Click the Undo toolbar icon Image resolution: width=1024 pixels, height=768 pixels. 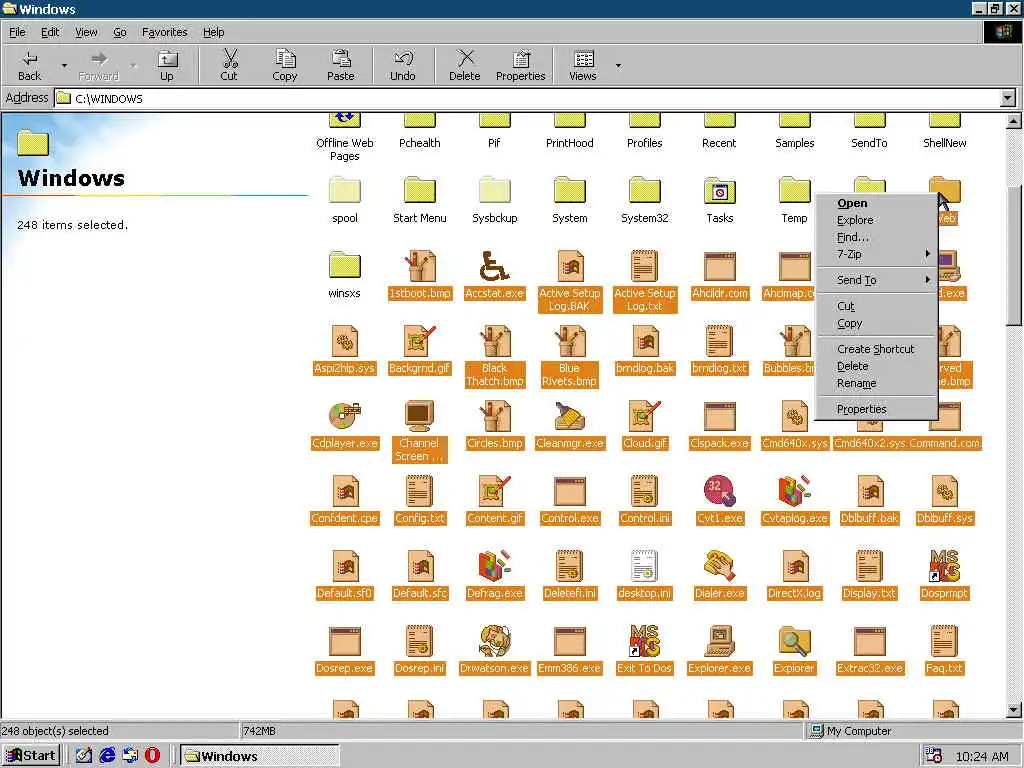(x=402, y=59)
